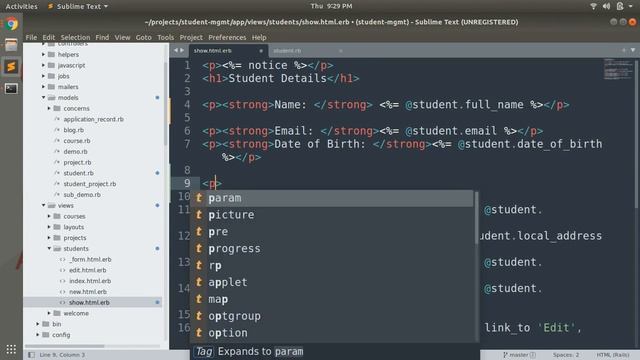This screenshot has height=360, width=640.
Task: Choose picture autocomplete suggestion
Action: (x=332, y=215)
